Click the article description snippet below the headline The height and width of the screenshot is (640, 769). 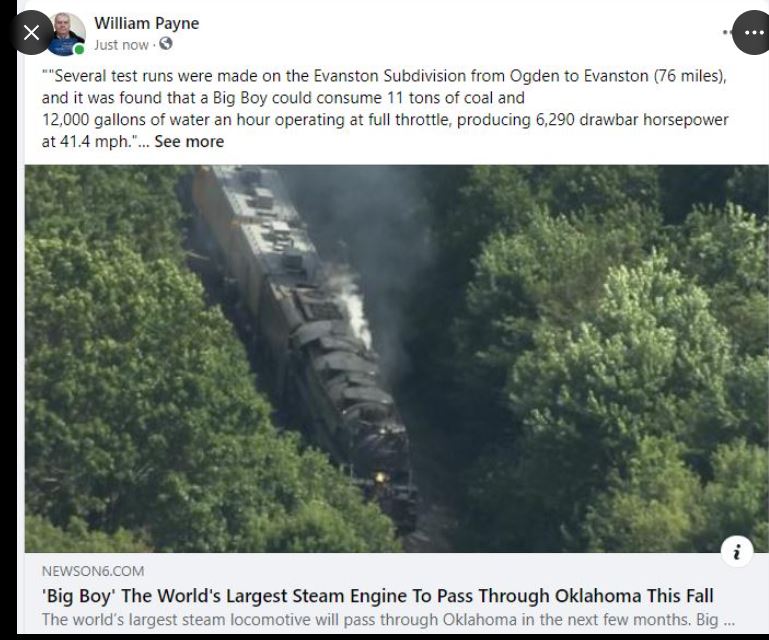[x=388, y=619]
